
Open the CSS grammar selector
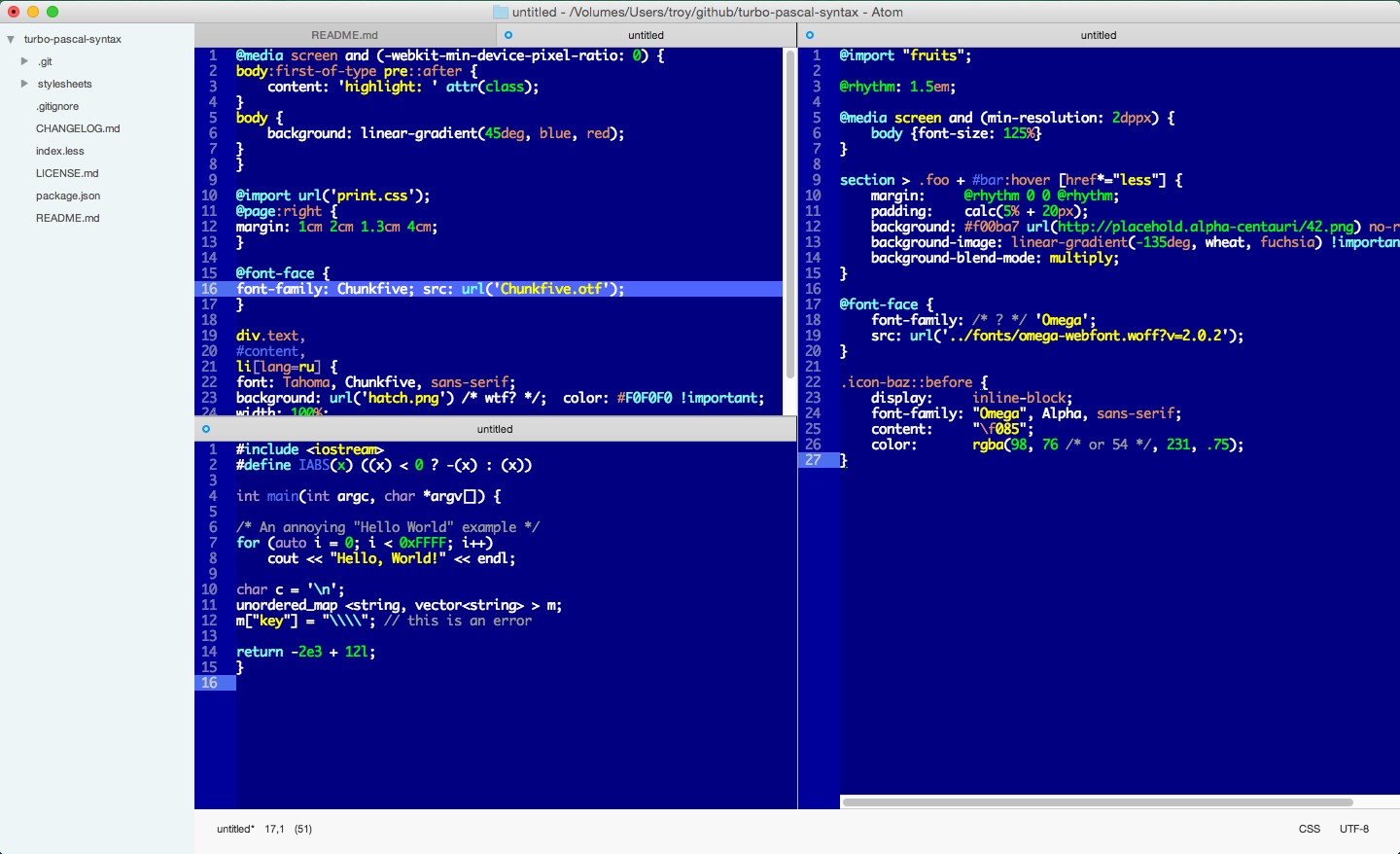pos(1310,829)
